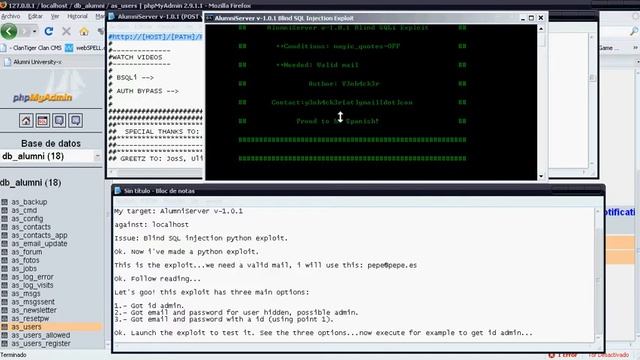
Task: Open the phpMyAdmin home icon
Action: (x=26, y=120)
